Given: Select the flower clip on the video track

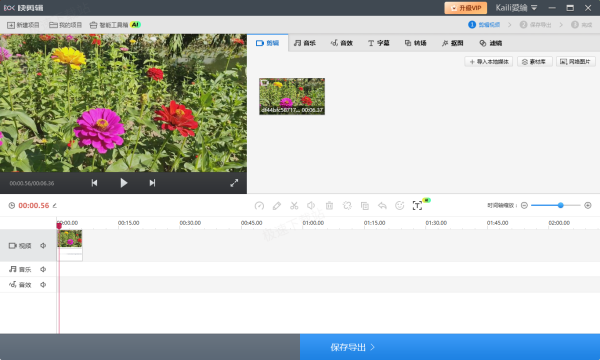Looking at the screenshot, I should [x=70, y=245].
